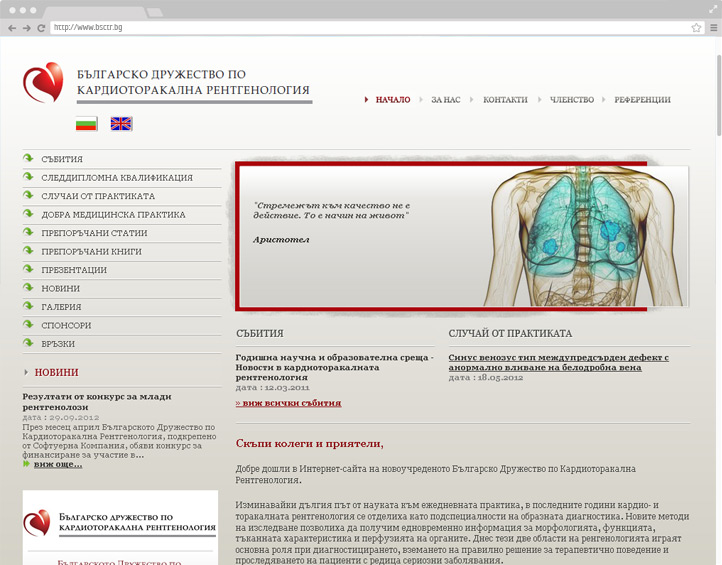Click the date '29.09.2012' text
Screen dimensions: 722x565
pyautogui.click(x=75, y=417)
